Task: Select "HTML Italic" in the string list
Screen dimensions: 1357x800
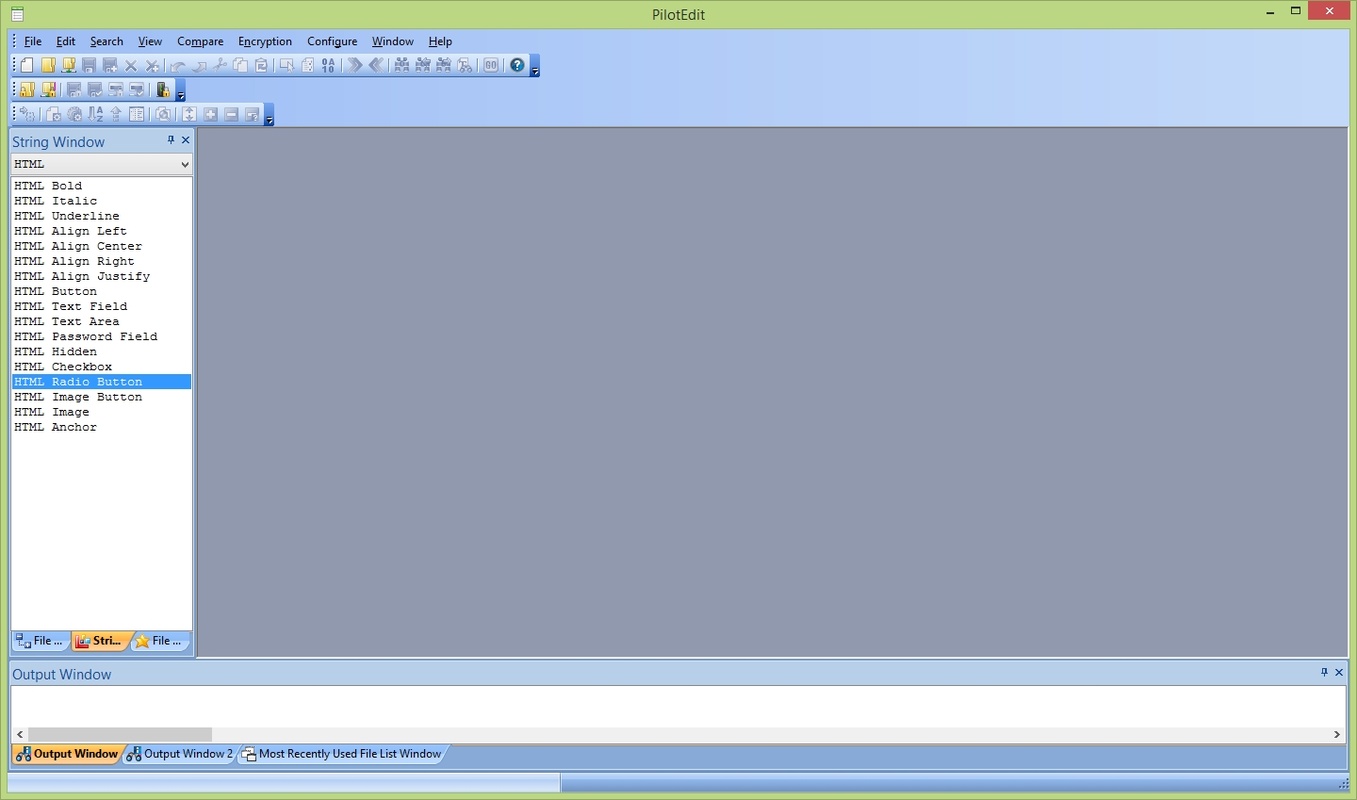Action: point(101,201)
